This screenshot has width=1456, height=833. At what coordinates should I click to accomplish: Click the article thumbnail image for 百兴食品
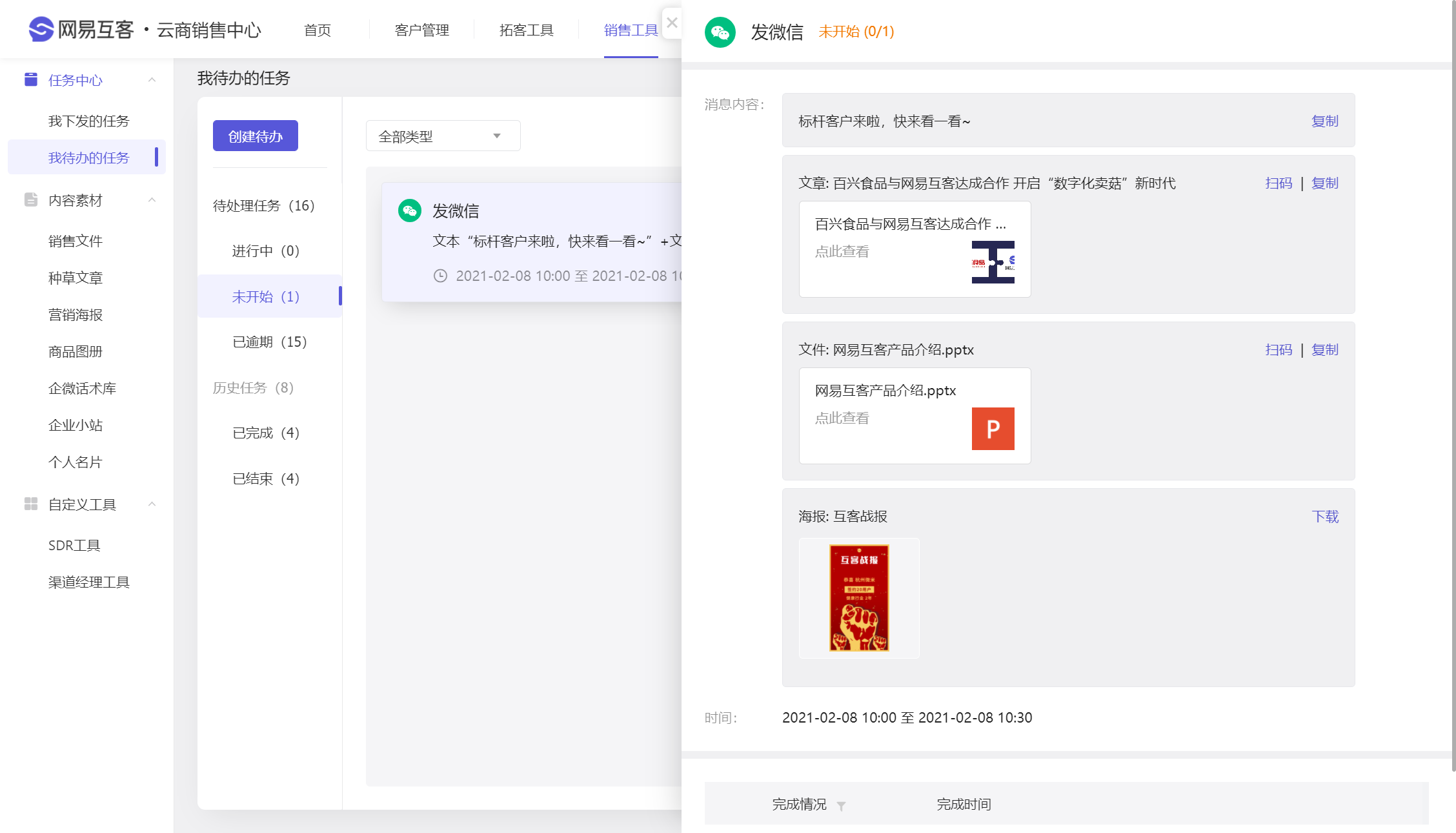pyautogui.click(x=993, y=262)
